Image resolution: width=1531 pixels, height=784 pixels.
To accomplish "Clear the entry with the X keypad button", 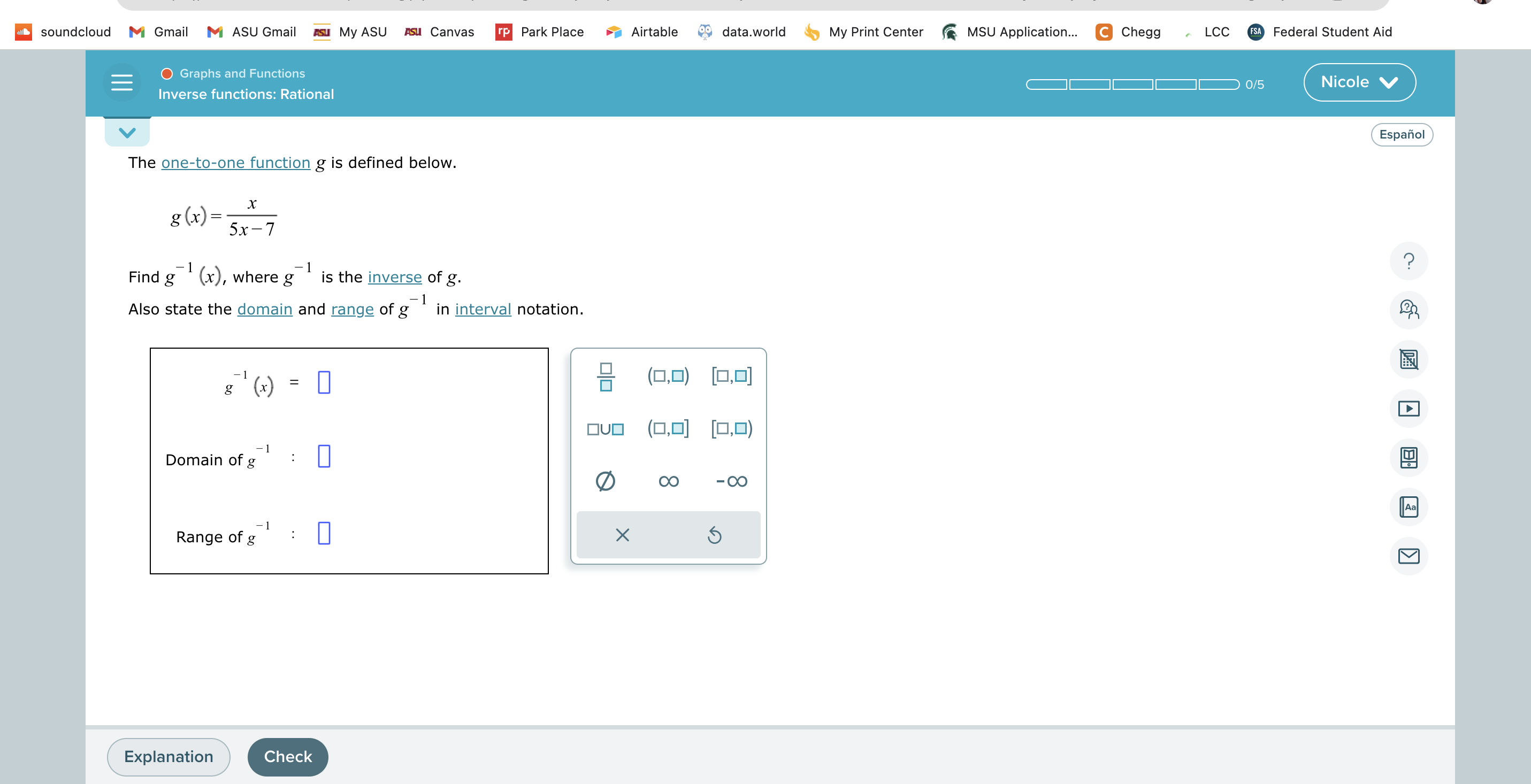I will [622, 535].
